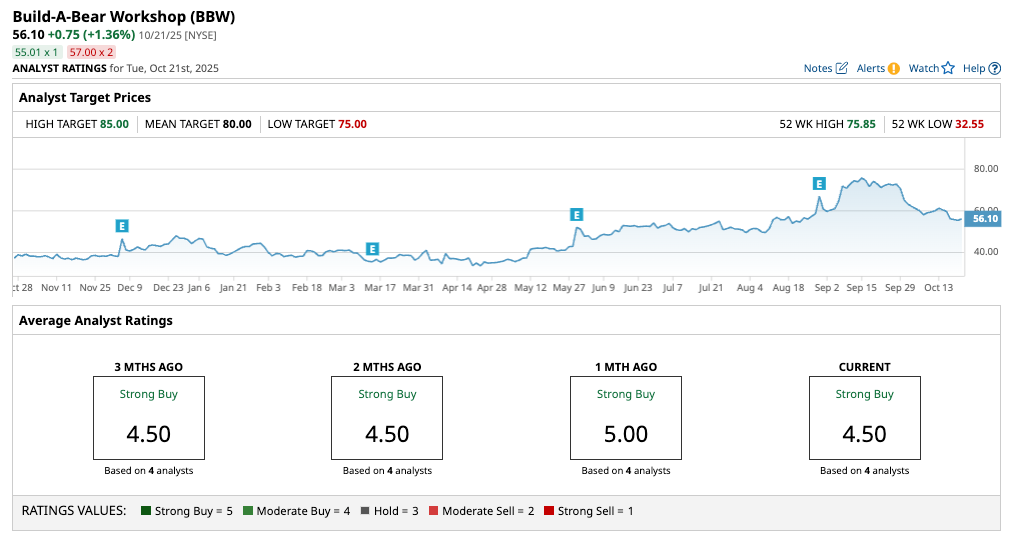Click the red Strong Sell swatch
The height and width of the screenshot is (539, 1015).
click(549, 511)
